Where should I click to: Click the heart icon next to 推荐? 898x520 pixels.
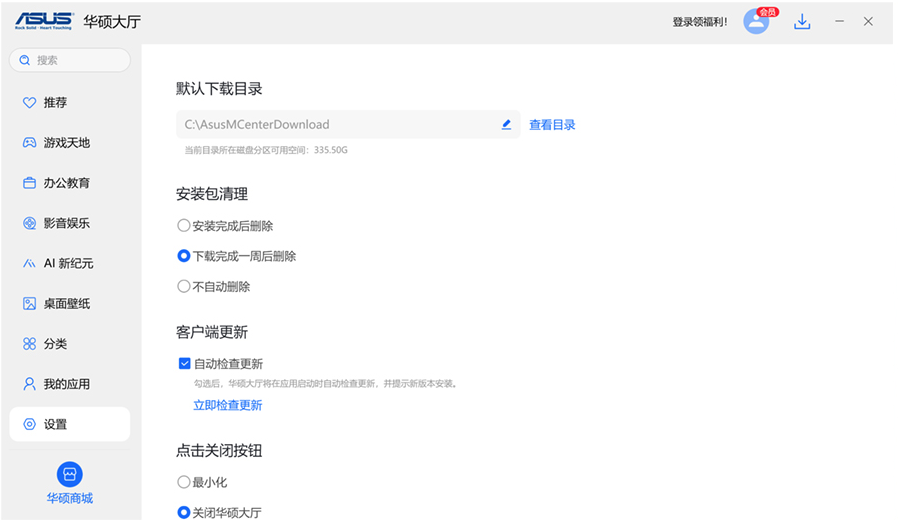(x=29, y=103)
